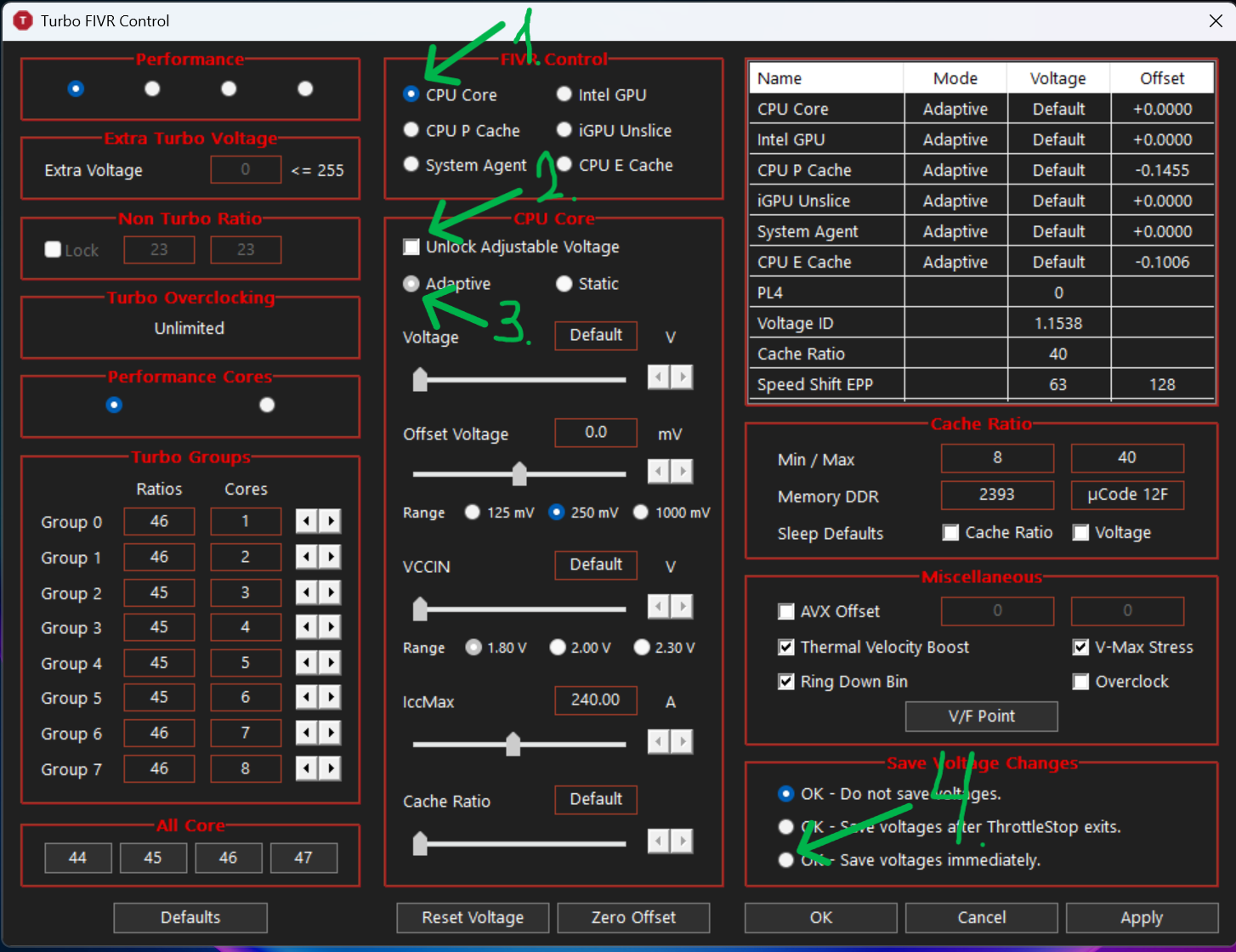Image resolution: width=1236 pixels, height=952 pixels.
Task: Click the Cancel button
Action: [982, 918]
